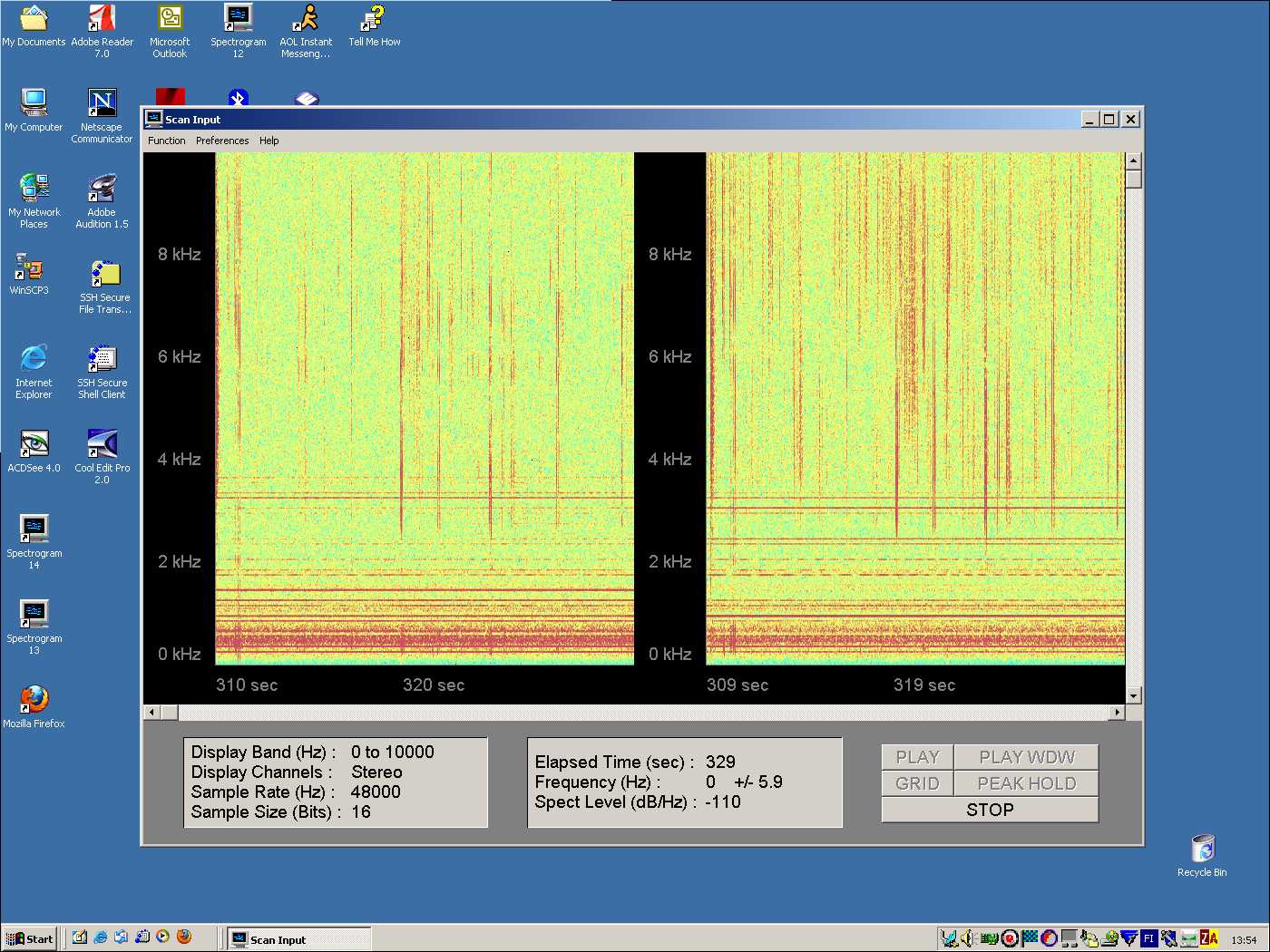Viewport: 1270px width, 952px height.
Task: Click the Spect Level value -110
Action: 723,801
